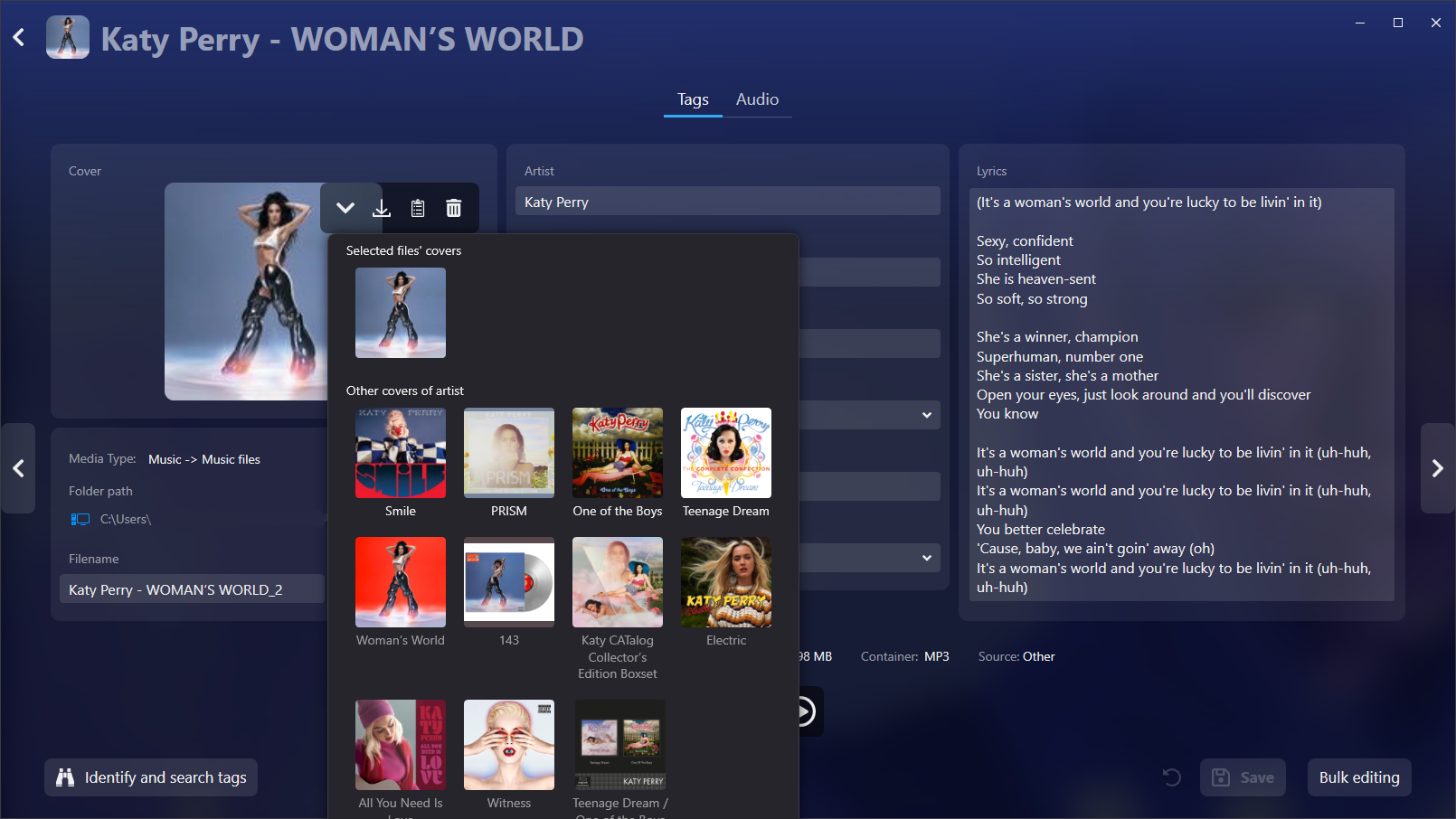1456x819 pixels.
Task: Open the lower dropdown beside cover popup
Action: pos(926,558)
